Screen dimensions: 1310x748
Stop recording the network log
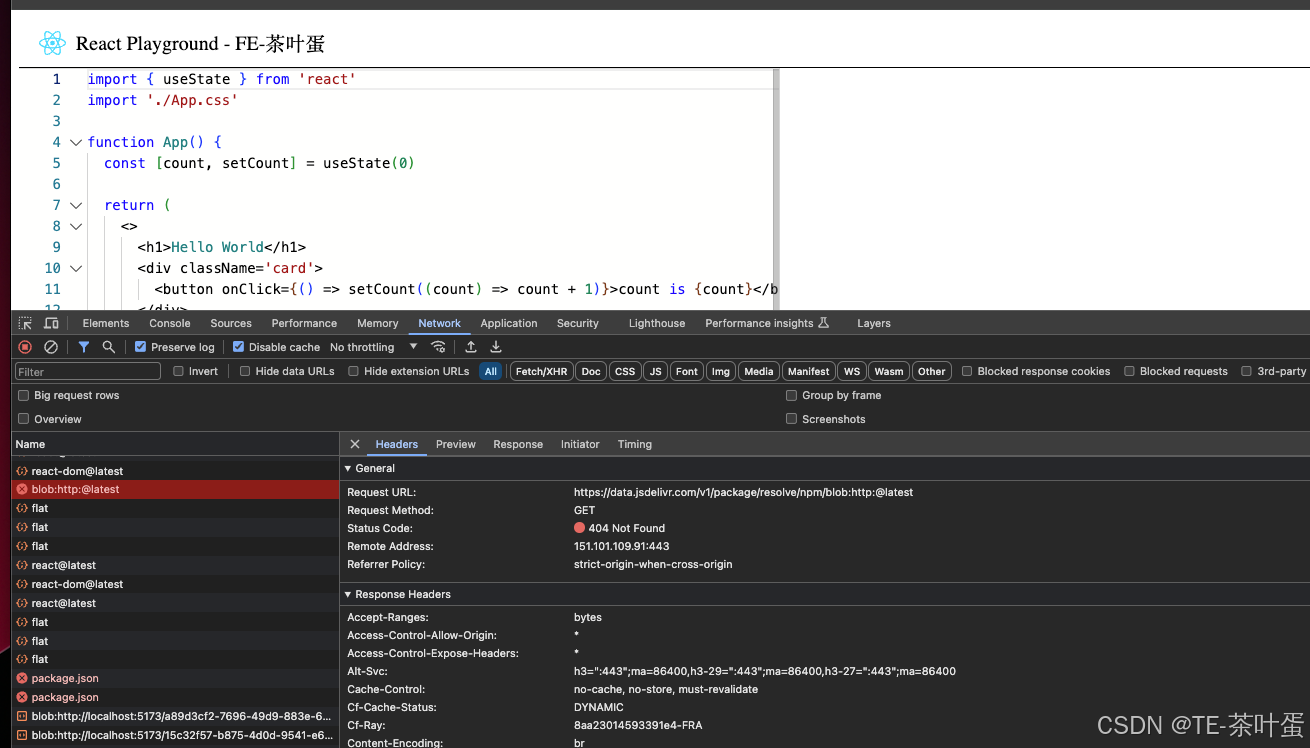(x=25, y=347)
